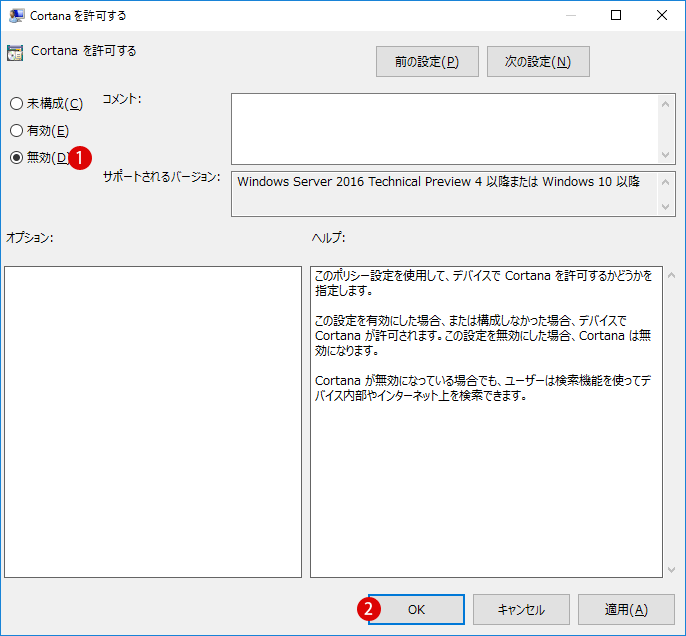
Task: Select the 無効(D) radio button
Action: [x=17, y=157]
